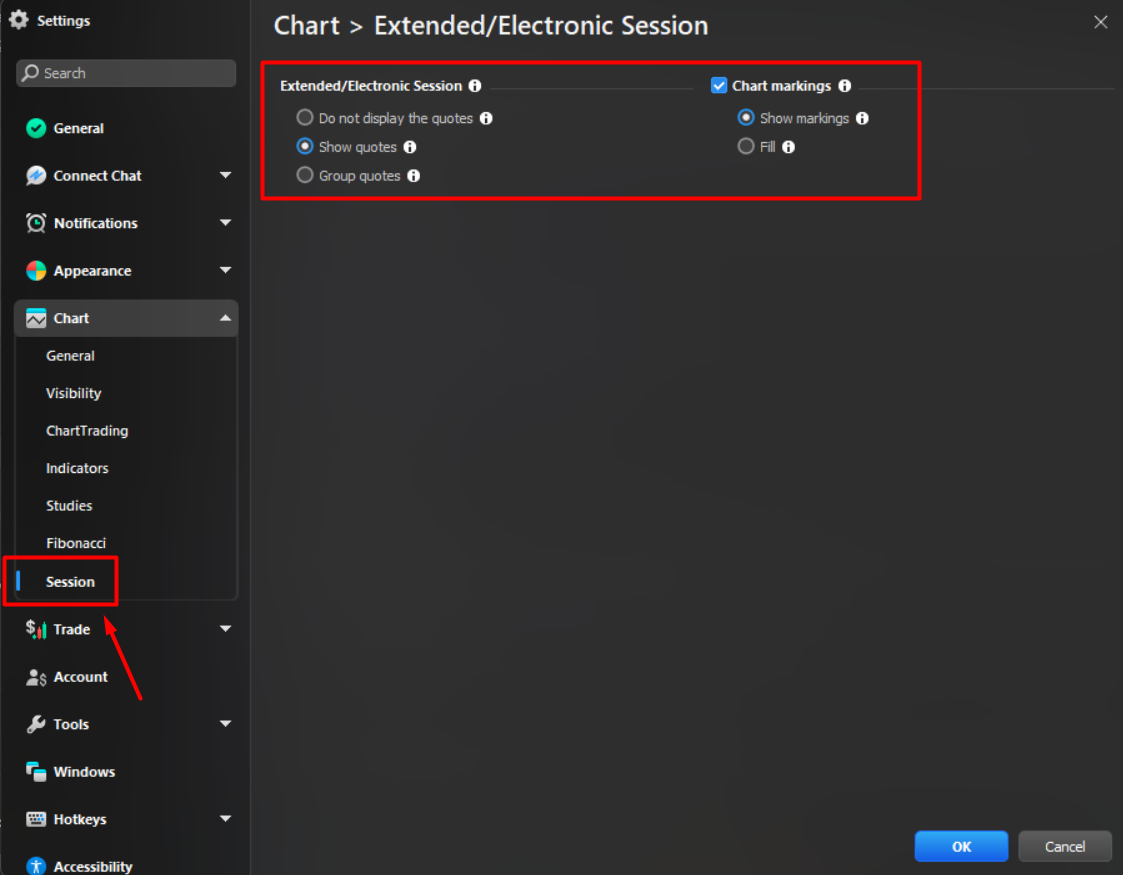This screenshot has height=875, width=1123.
Task: Click the settings Search field
Action: tap(126, 73)
